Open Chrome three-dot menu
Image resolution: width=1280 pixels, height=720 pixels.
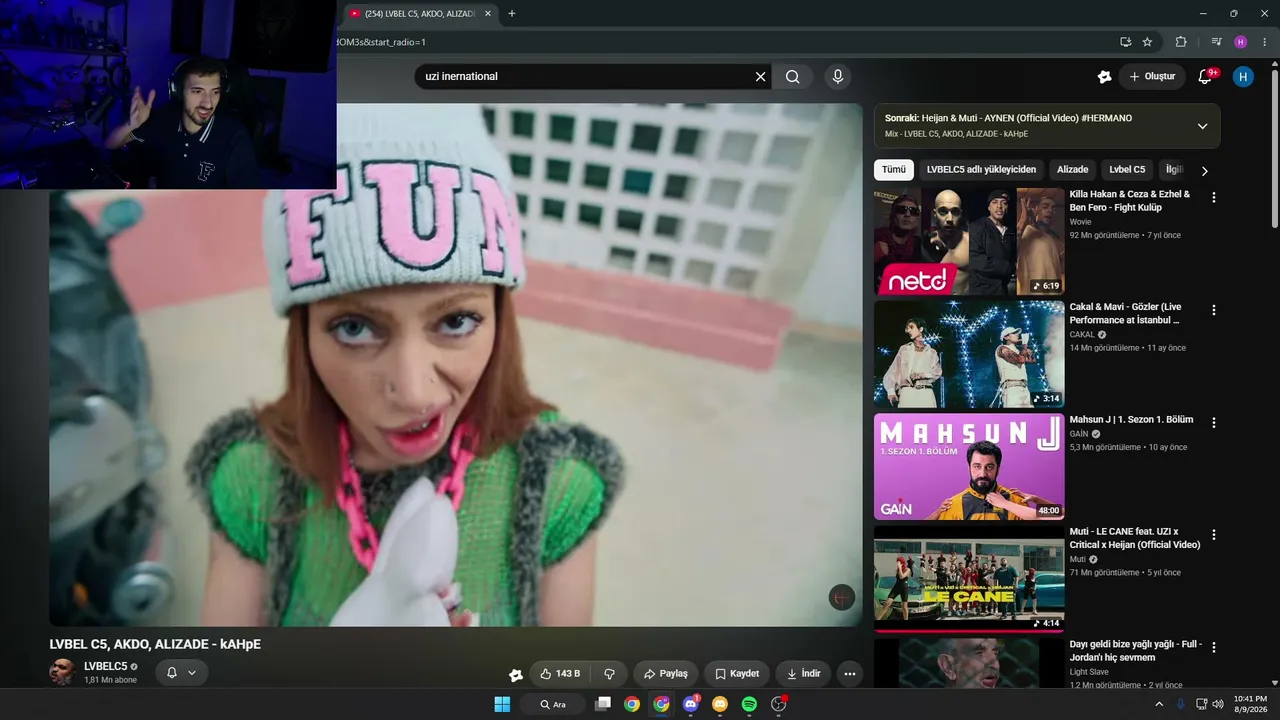pos(1264,42)
